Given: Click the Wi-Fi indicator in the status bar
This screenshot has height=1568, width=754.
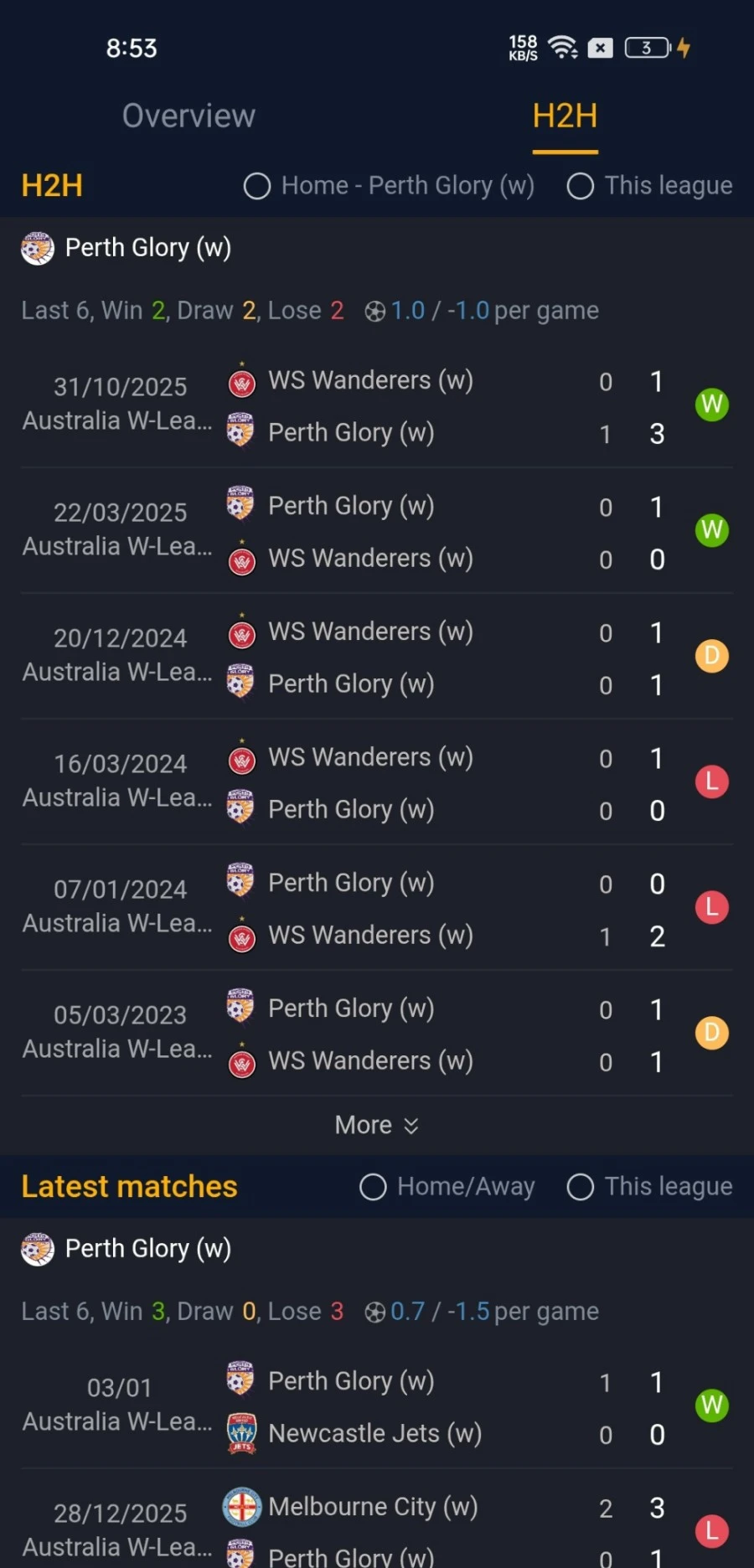Looking at the screenshot, I should coord(563,47).
